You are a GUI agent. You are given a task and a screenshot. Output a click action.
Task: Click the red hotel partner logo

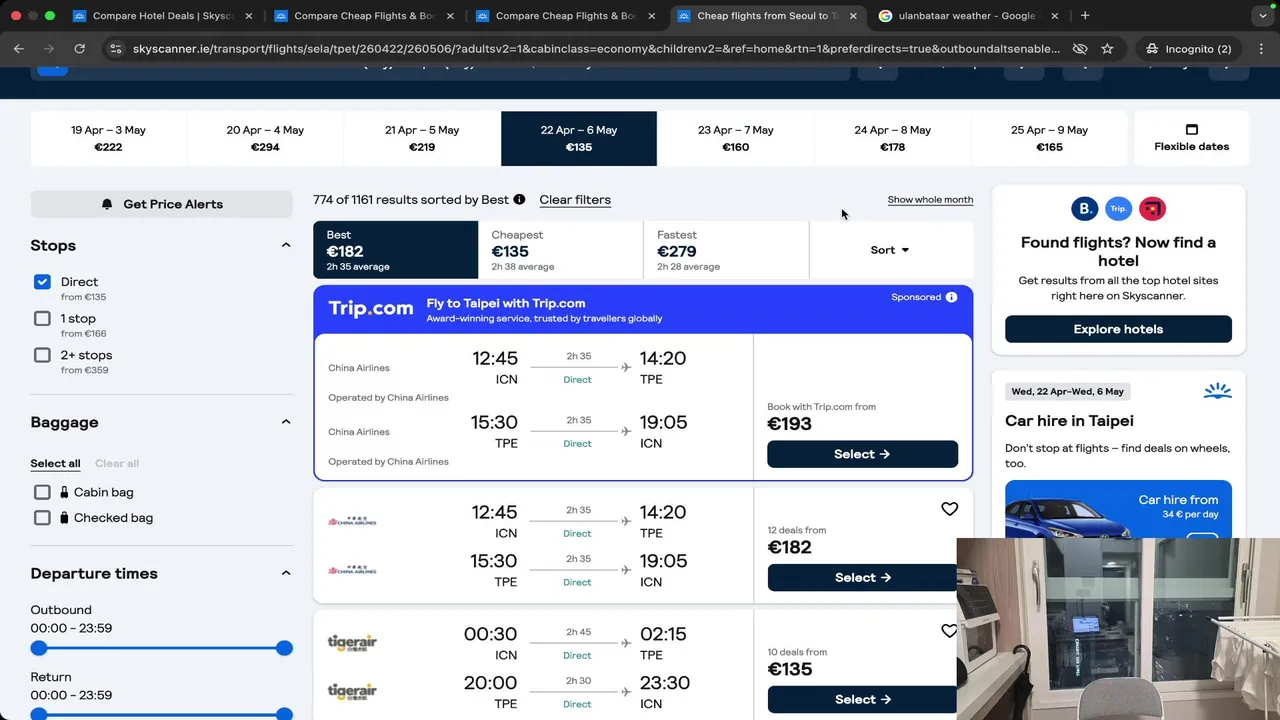1152,209
